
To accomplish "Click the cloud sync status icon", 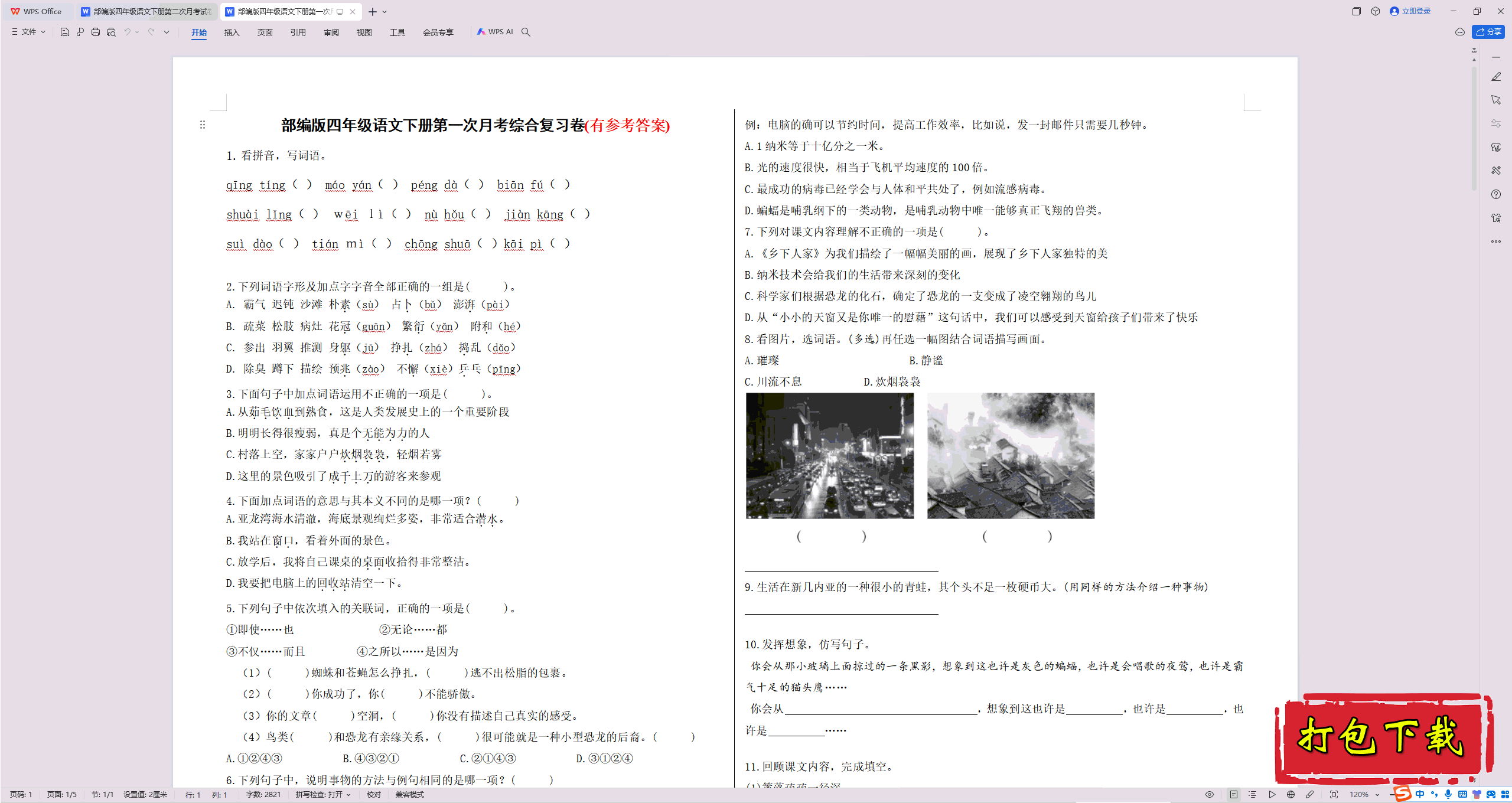I will tap(1460, 32).
